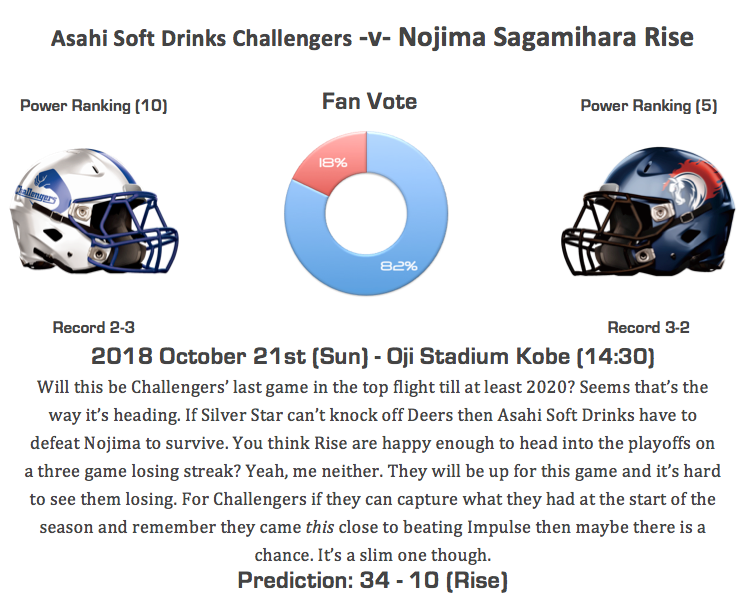742x615 pixels.
Task: Click the game date and stadium line
Action: 373,356
